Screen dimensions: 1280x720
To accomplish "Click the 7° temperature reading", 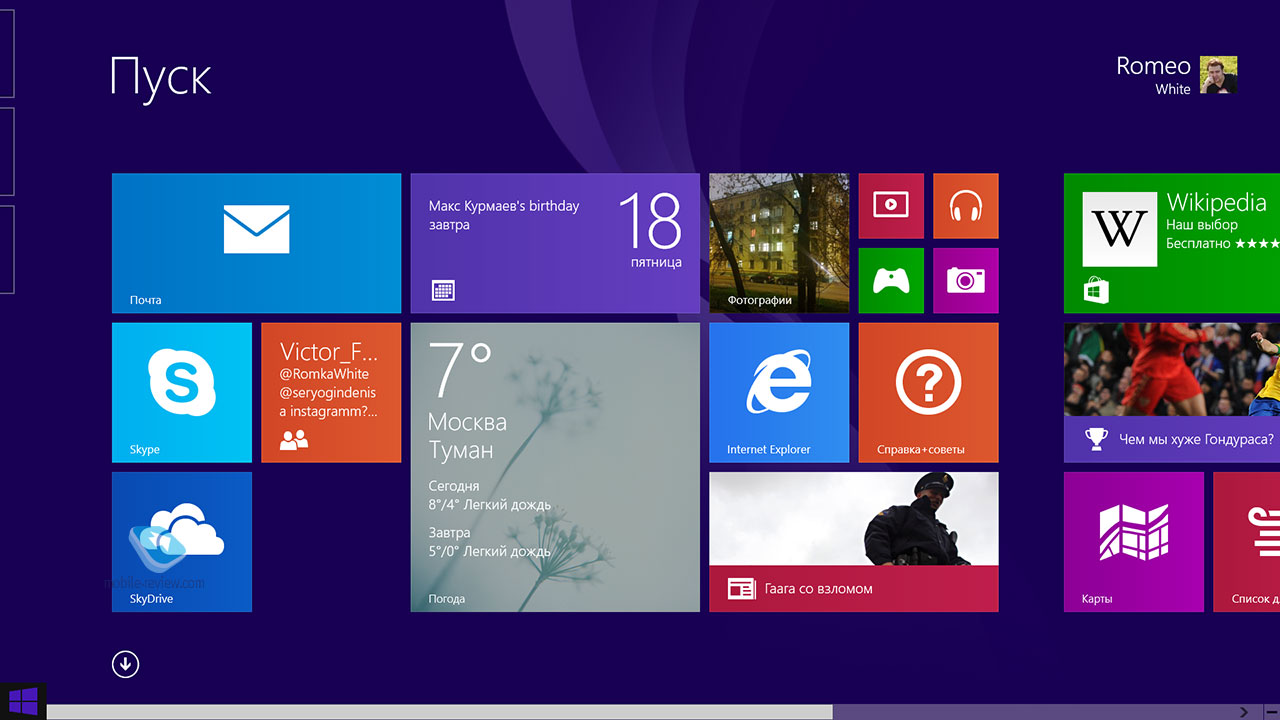I will tap(460, 370).
